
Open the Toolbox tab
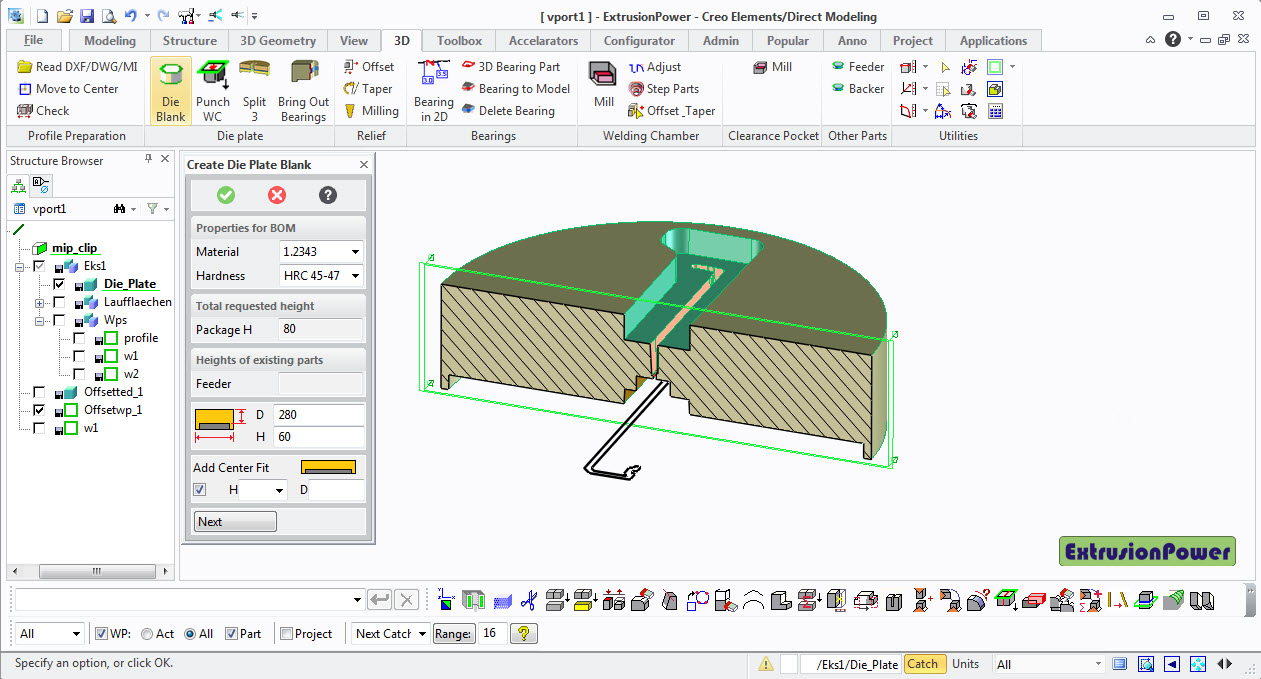460,41
